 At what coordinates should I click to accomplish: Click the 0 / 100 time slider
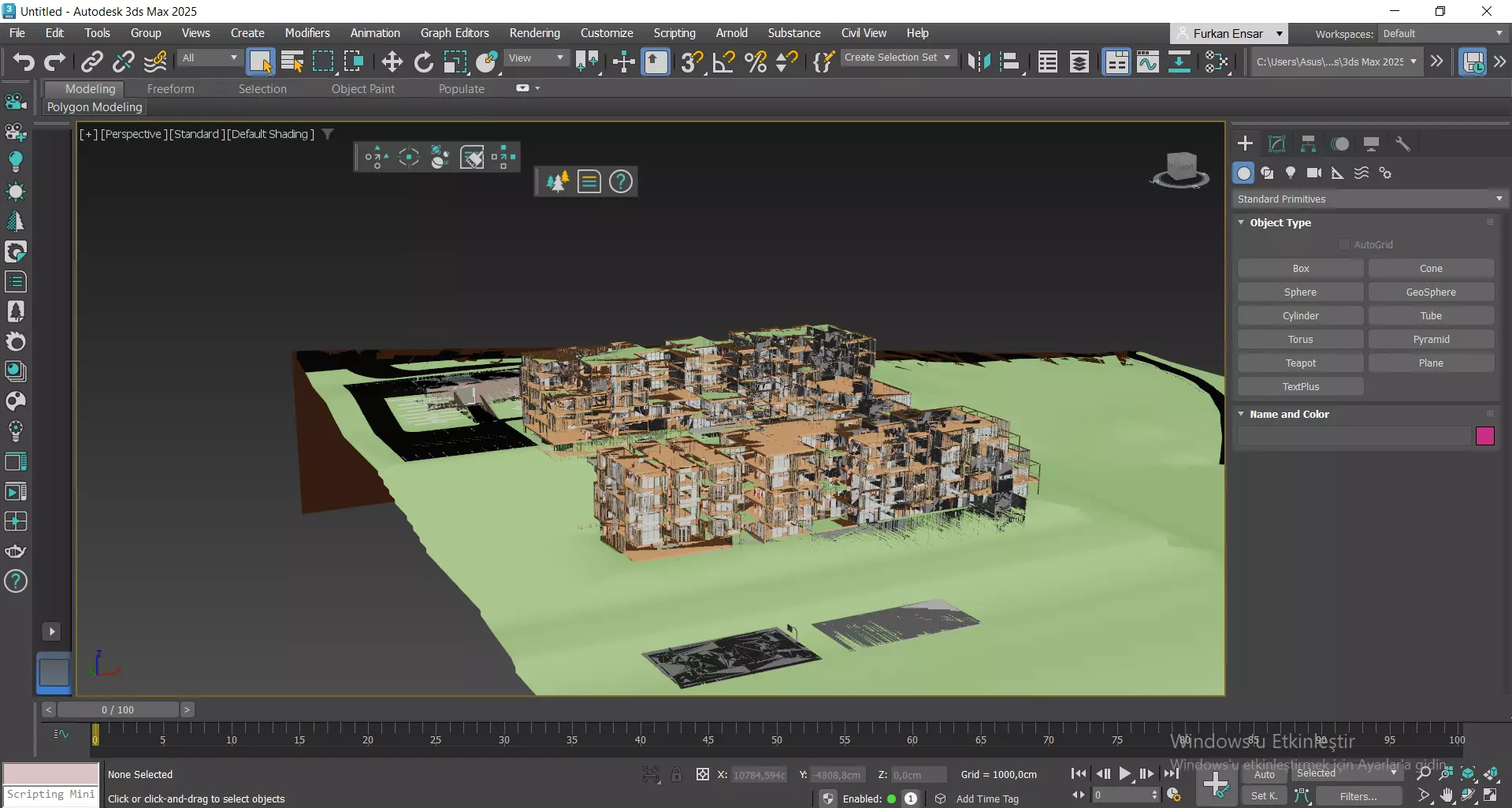coord(117,709)
